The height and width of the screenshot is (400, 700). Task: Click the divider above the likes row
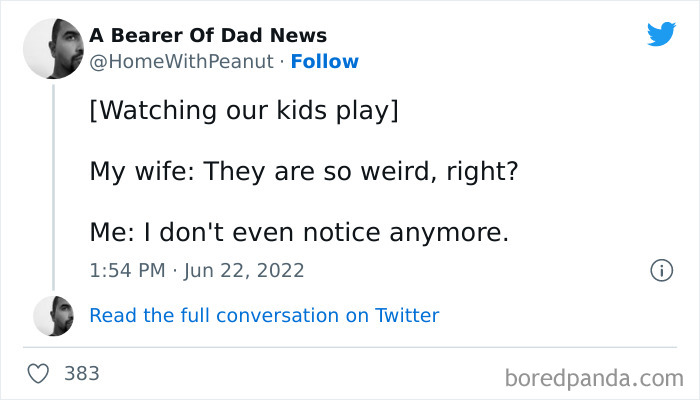pos(350,347)
